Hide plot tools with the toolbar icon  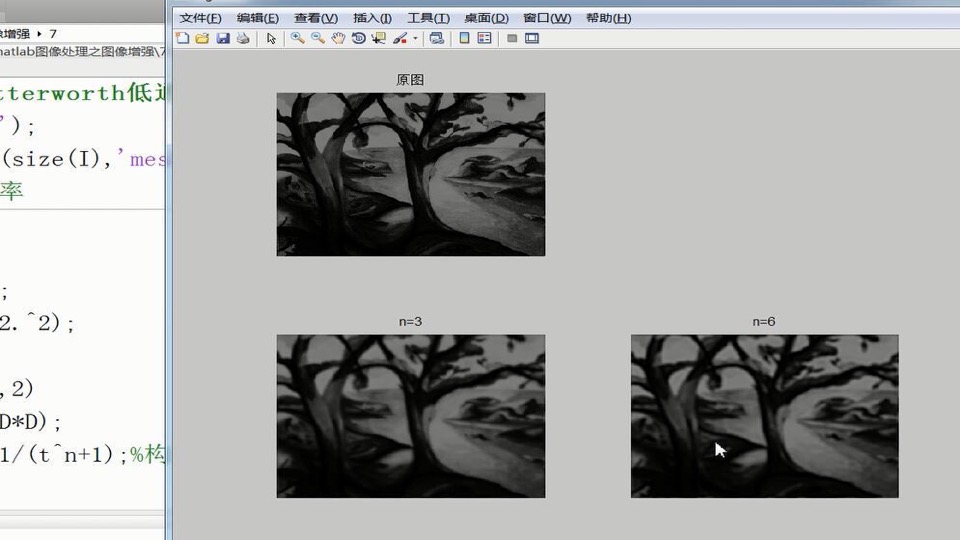(x=512, y=38)
